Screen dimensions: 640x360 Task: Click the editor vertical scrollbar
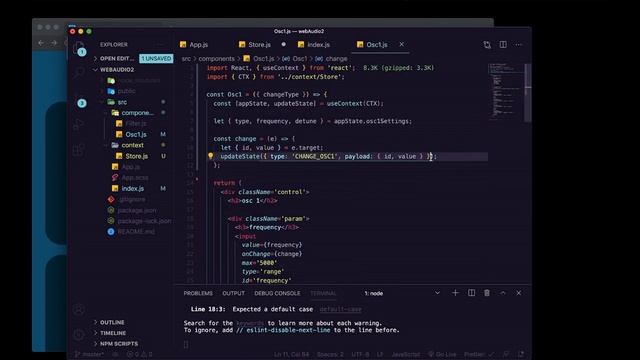tap(528, 93)
